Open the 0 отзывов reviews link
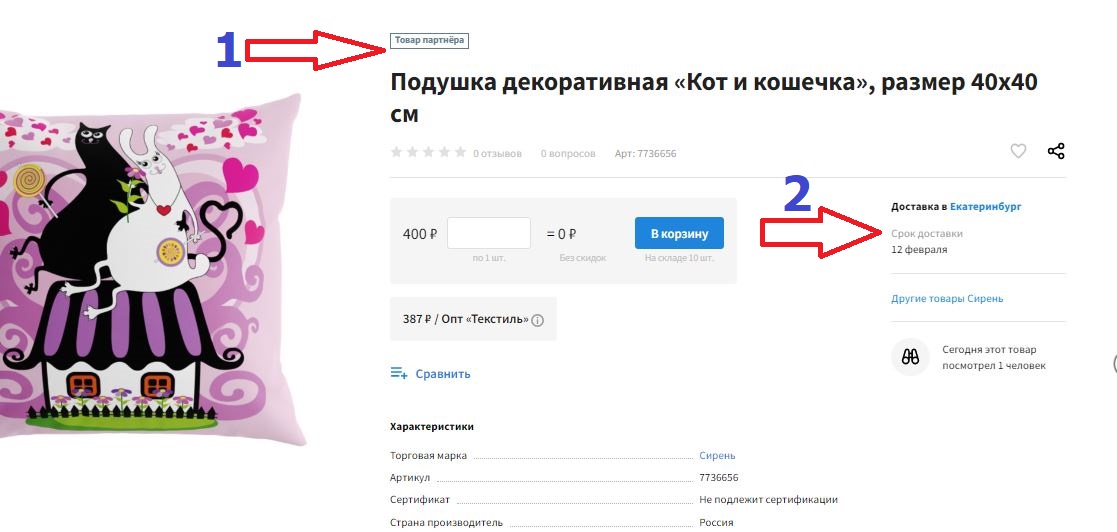This screenshot has width=1117, height=532. 497,153
